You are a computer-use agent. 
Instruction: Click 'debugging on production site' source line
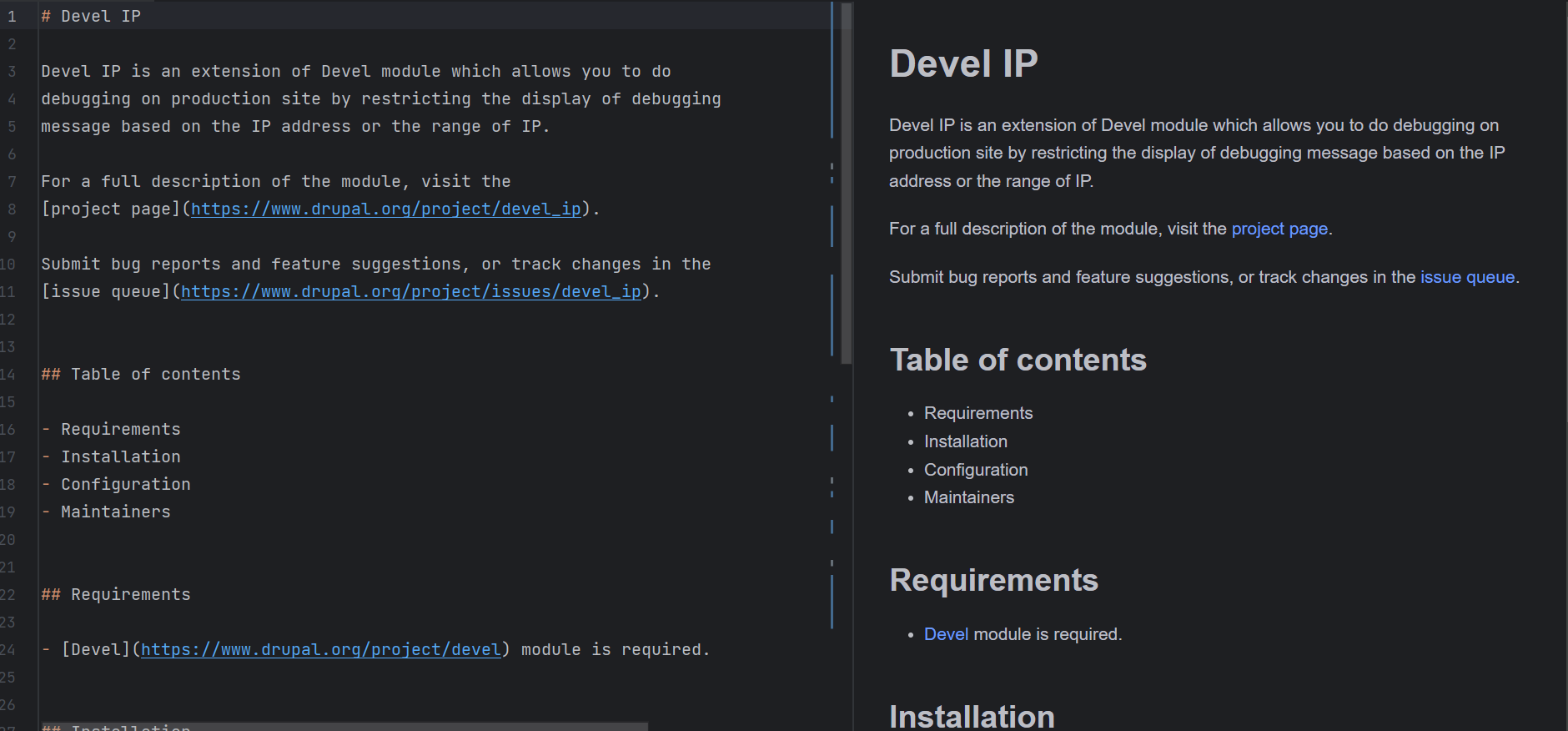tap(381, 98)
